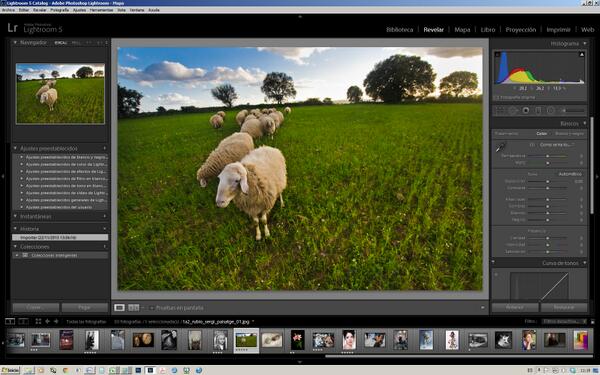Viewport: 600px width, 375px height.
Task: Switch to Libro module
Action: [x=488, y=29]
